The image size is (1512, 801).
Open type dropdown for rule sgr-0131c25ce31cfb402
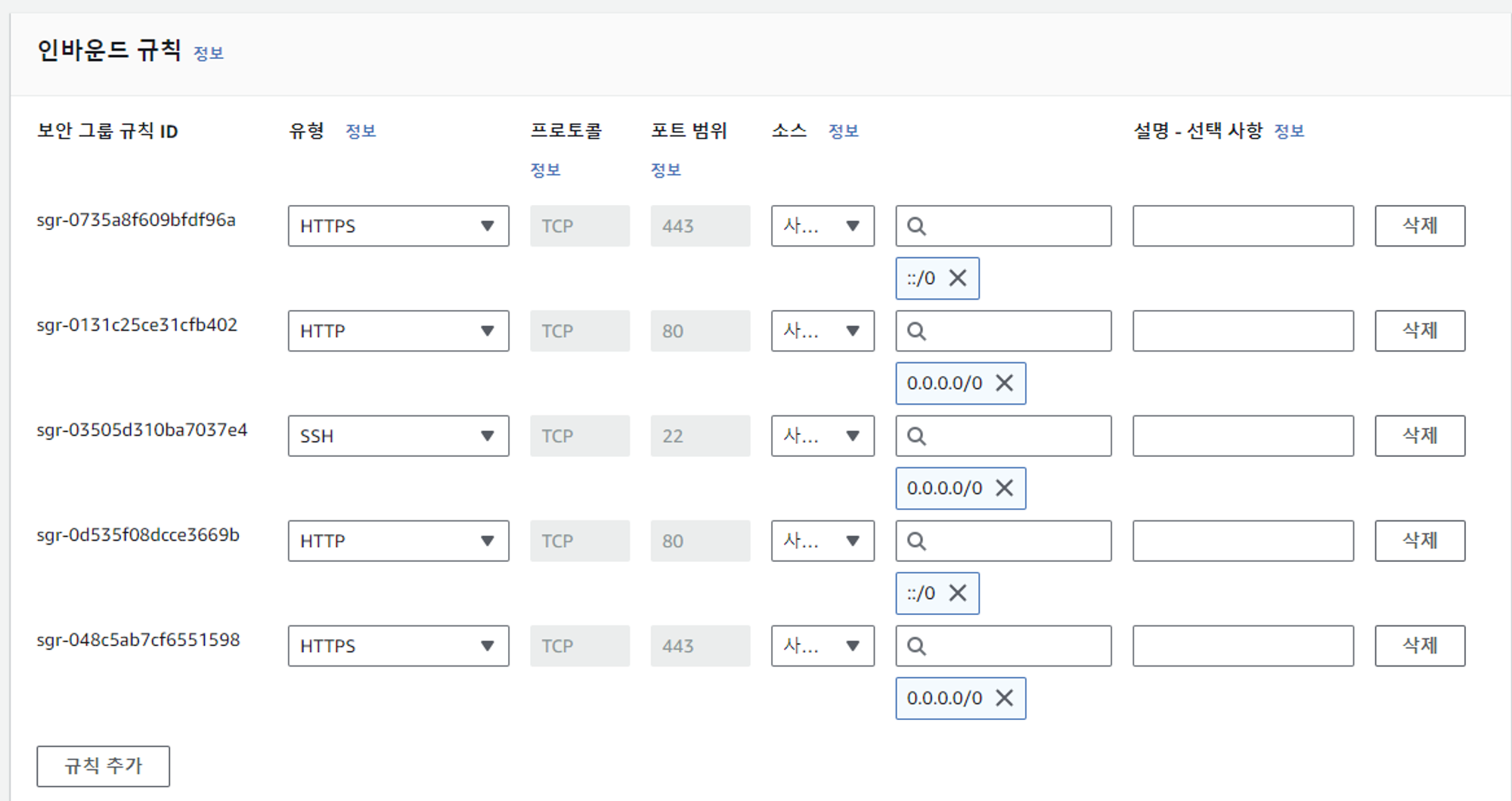pos(398,331)
